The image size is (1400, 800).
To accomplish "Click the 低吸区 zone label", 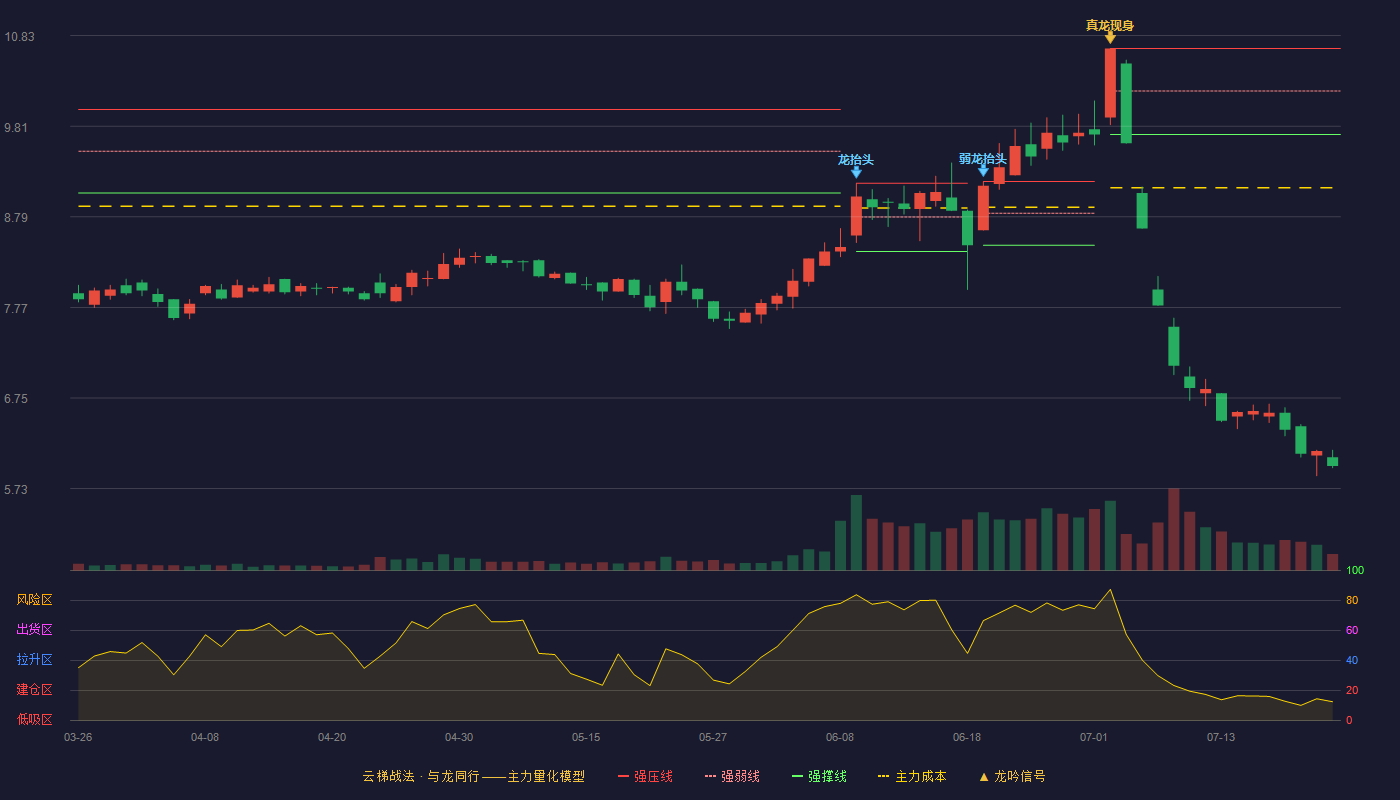I will pos(34,720).
